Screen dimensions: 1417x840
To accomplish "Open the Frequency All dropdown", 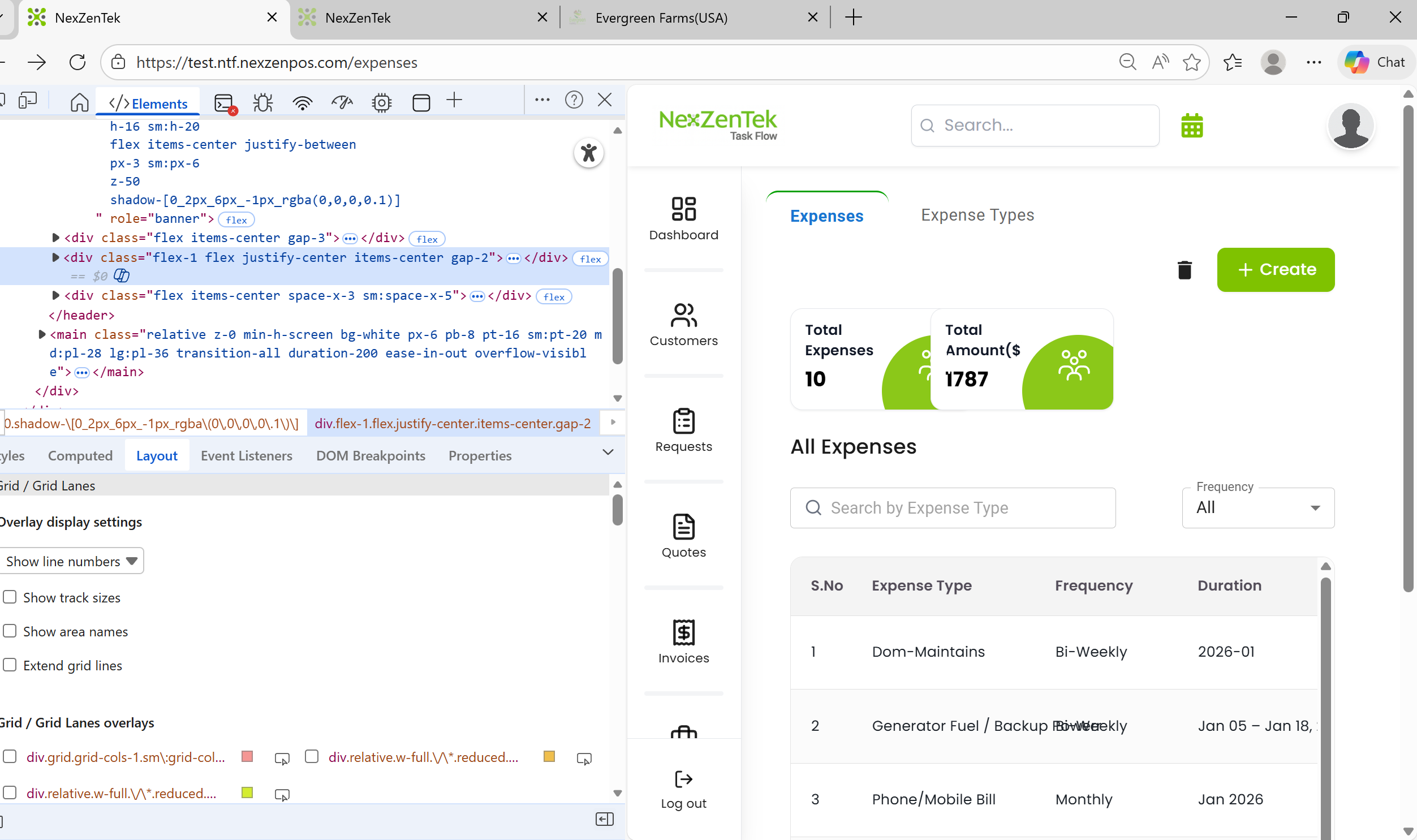I will [x=1257, y=508].
